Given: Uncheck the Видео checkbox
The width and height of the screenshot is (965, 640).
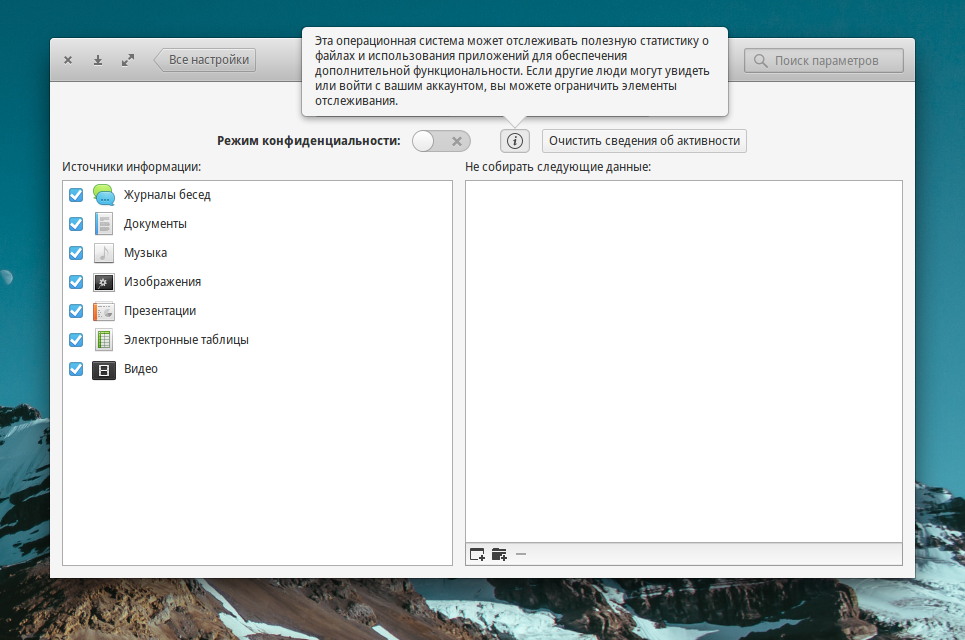Looking at the screenshot, I should (76, 369).
